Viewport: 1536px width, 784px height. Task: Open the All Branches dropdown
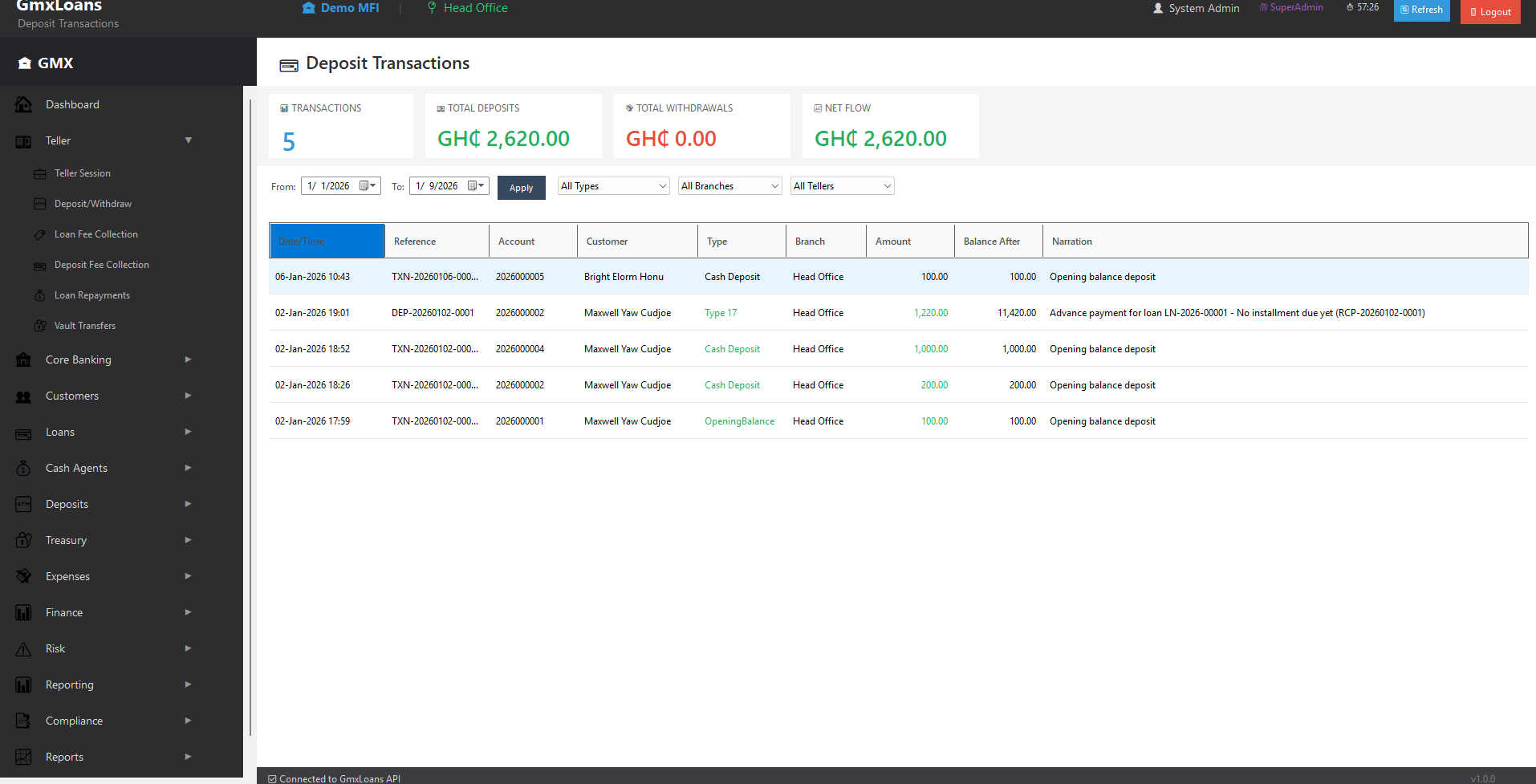click(730, 186)
